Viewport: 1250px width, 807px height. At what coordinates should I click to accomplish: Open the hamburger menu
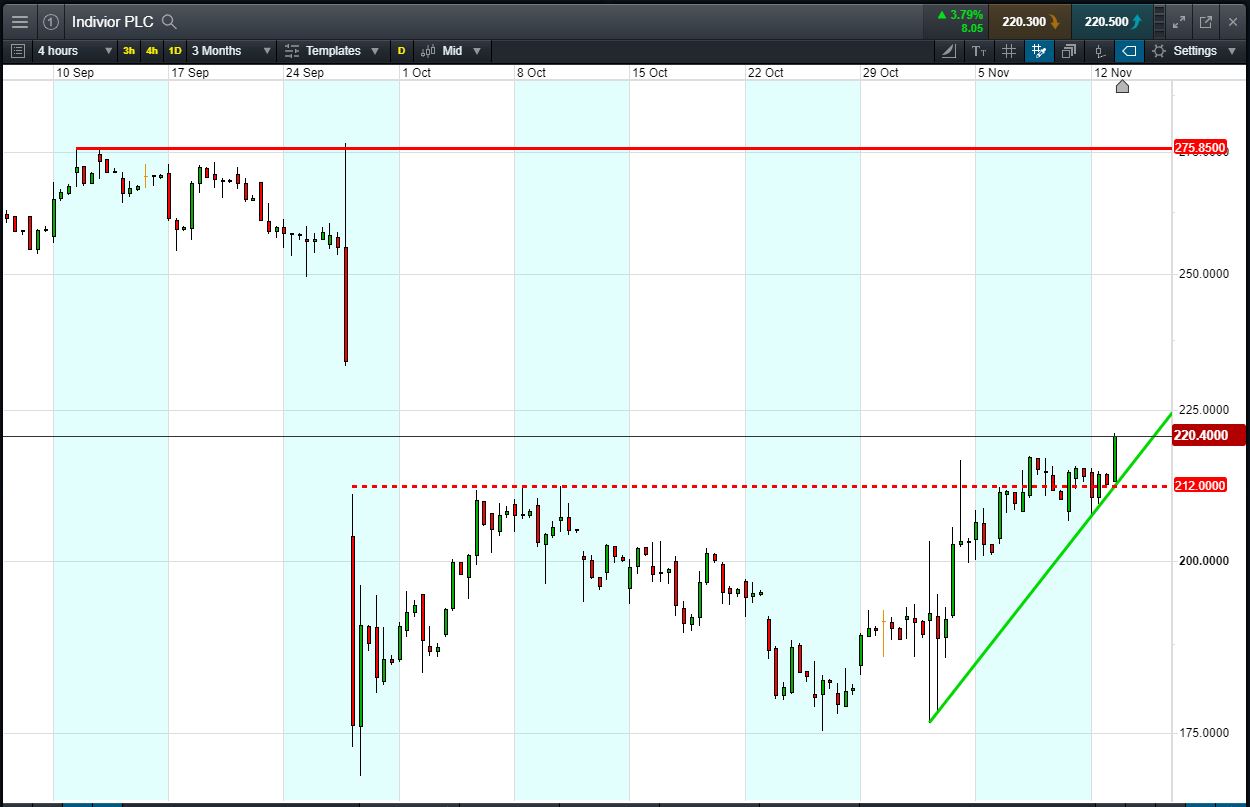coord(19,21)
